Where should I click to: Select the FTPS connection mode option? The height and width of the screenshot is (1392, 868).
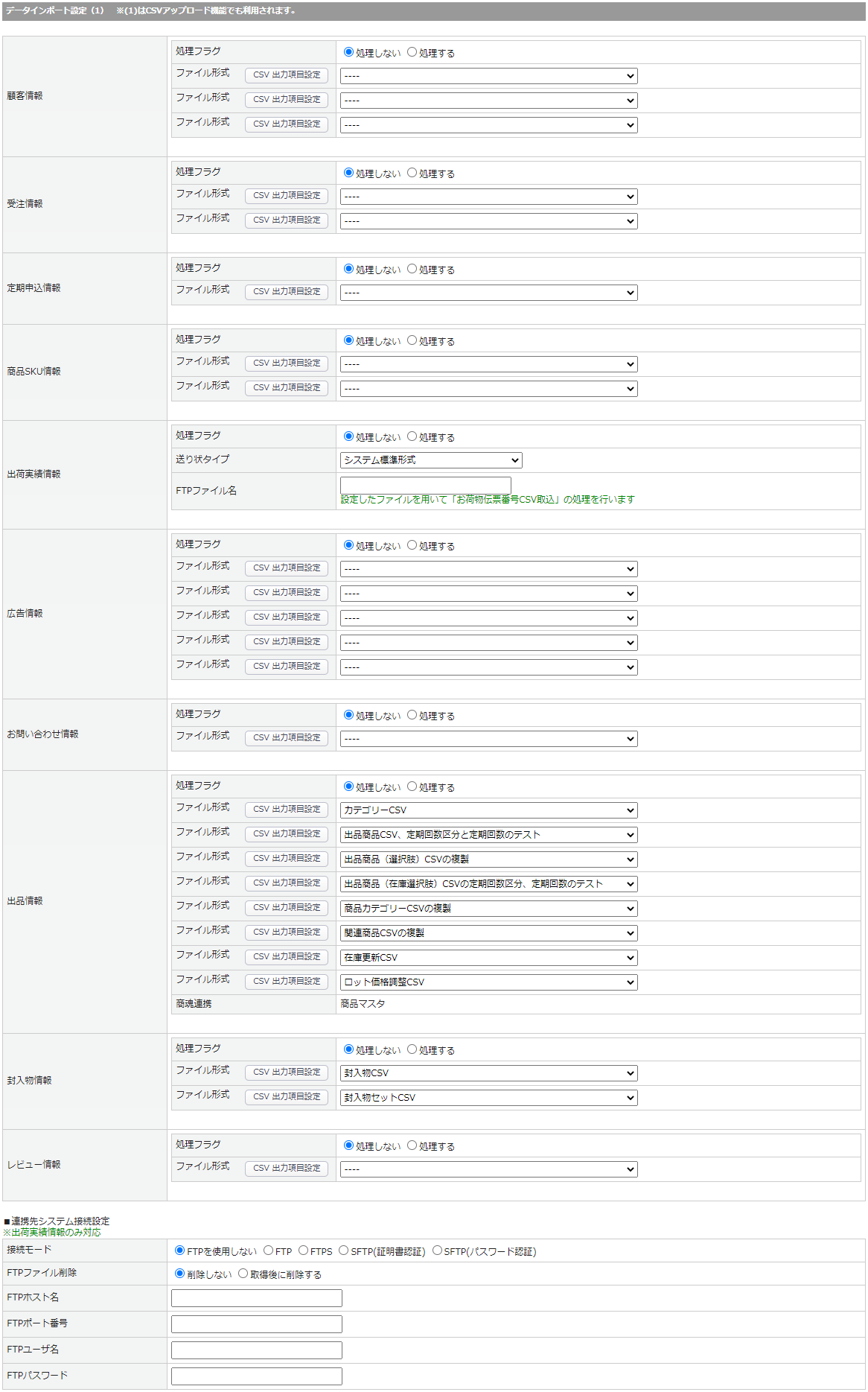pos(303,1250)
